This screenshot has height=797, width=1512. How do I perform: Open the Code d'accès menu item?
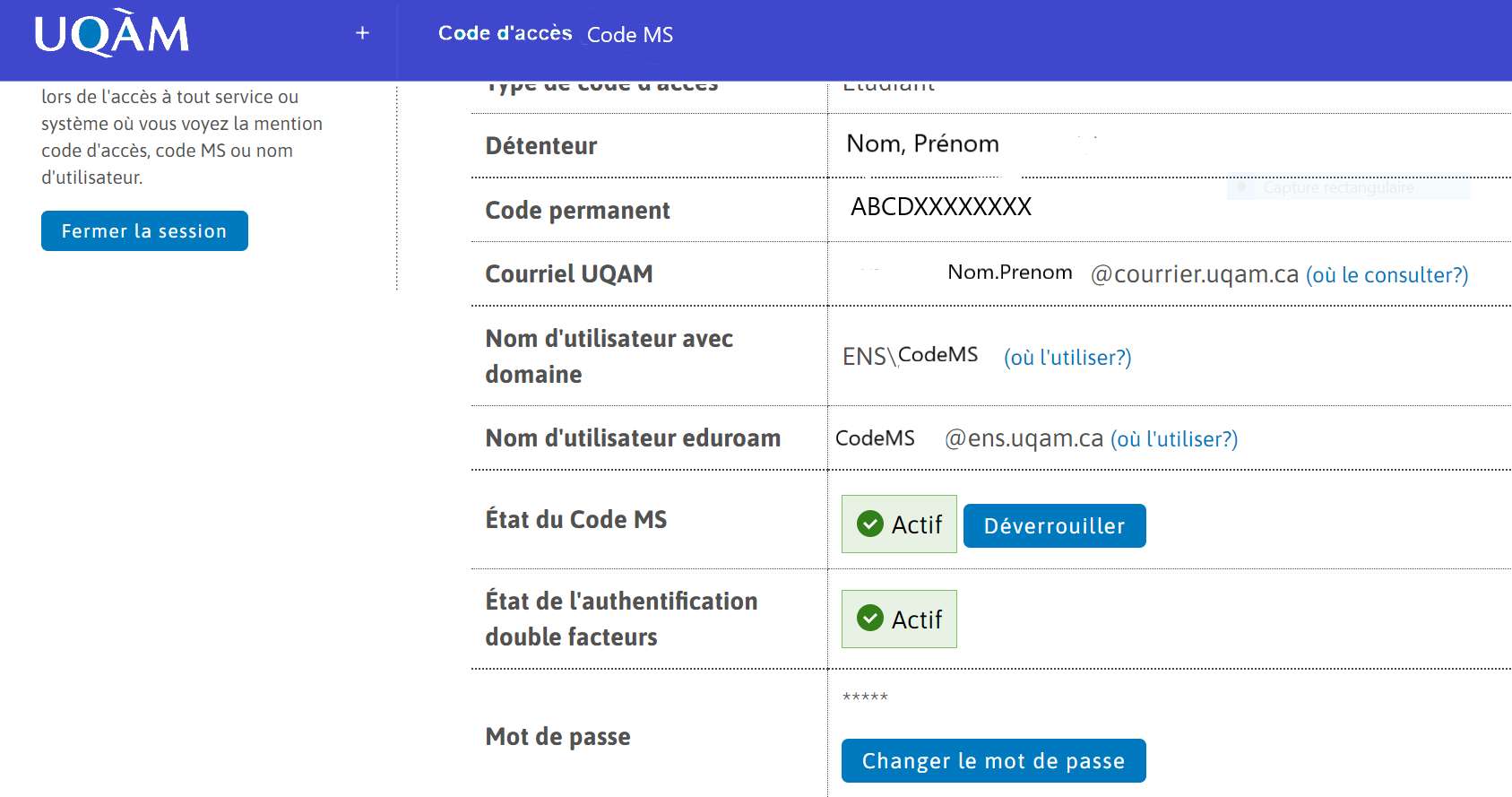[505, 33]
